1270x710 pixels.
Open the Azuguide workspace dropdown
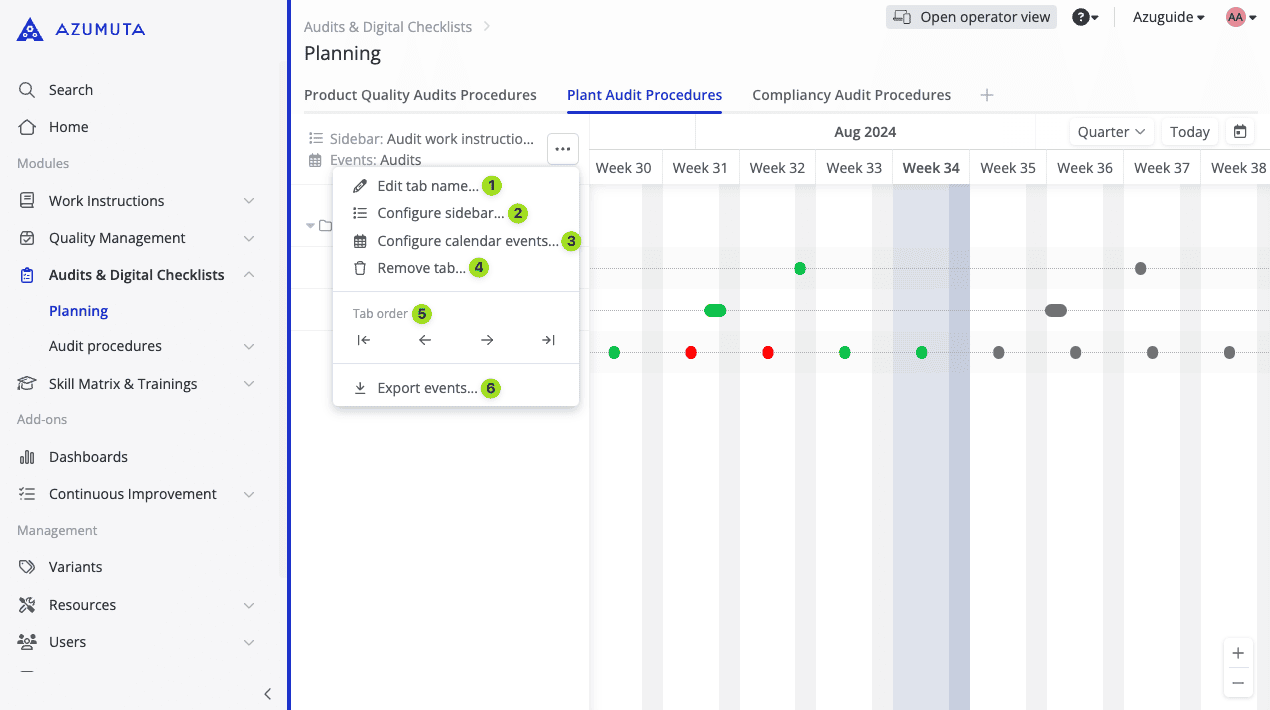pos(1168,17)
